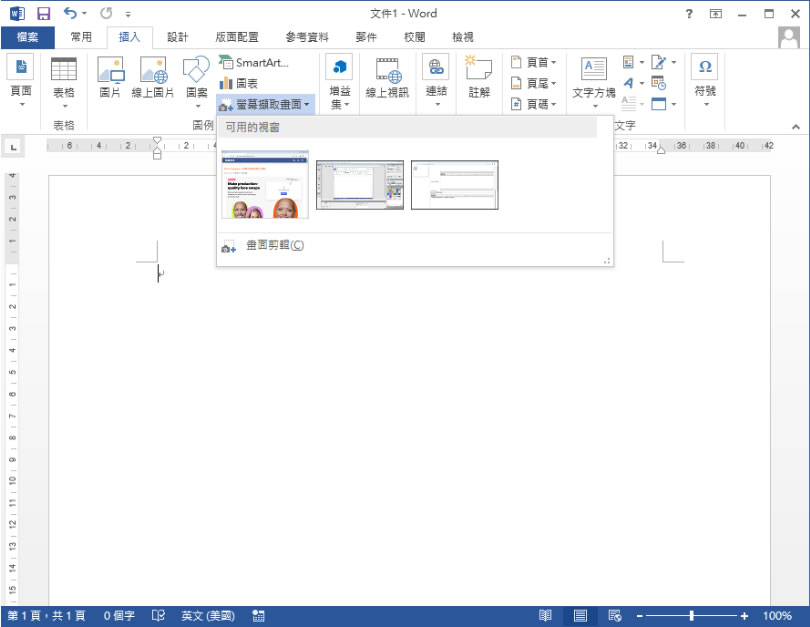Open the quick access toolbar customize arrow
This screenshot has width=810, height=627.
[128, 14]
